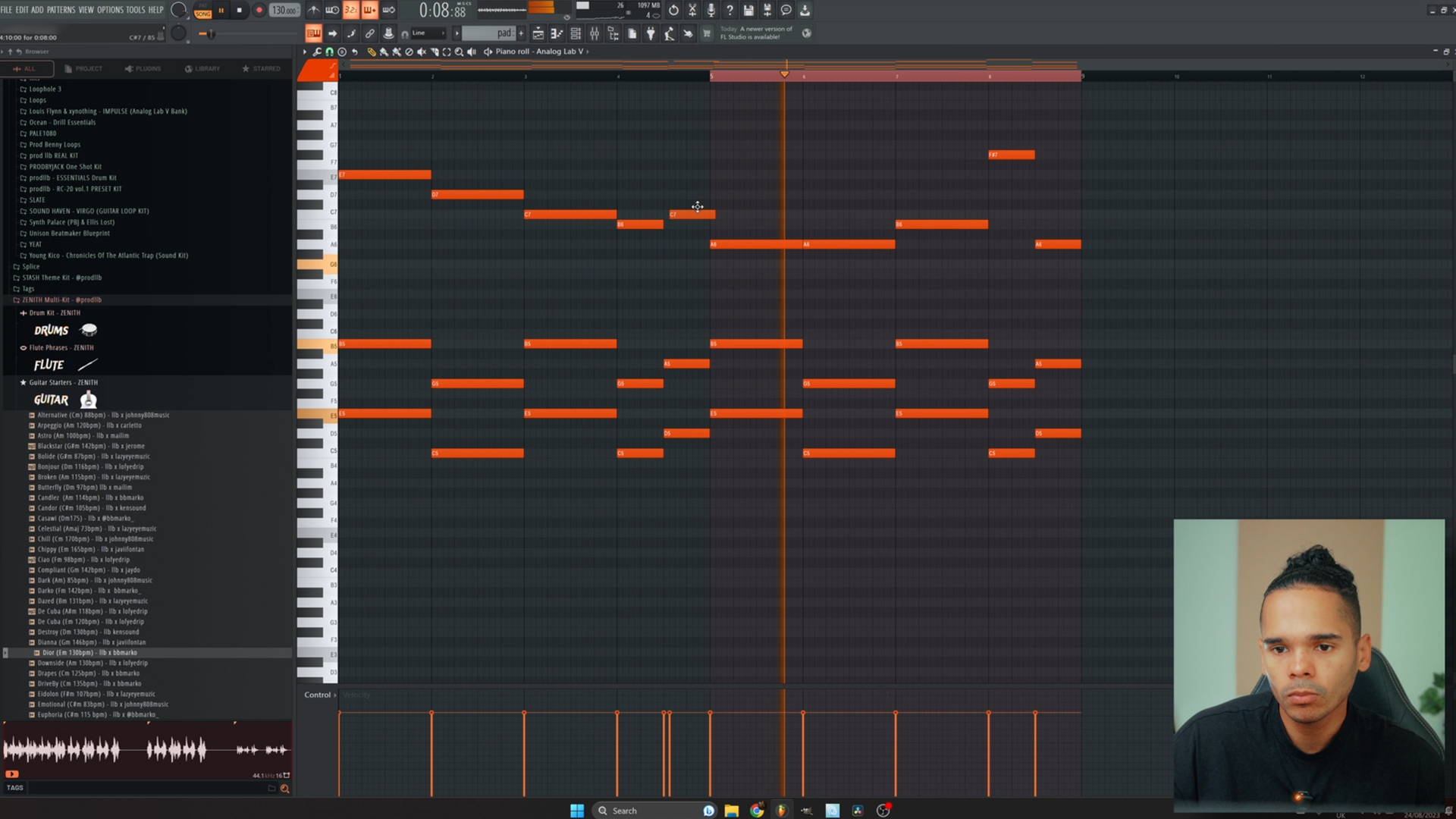Screen dimensions: 1456x819
Task: Select the piano roll draw pencil tool
Action: coord(371,52)
